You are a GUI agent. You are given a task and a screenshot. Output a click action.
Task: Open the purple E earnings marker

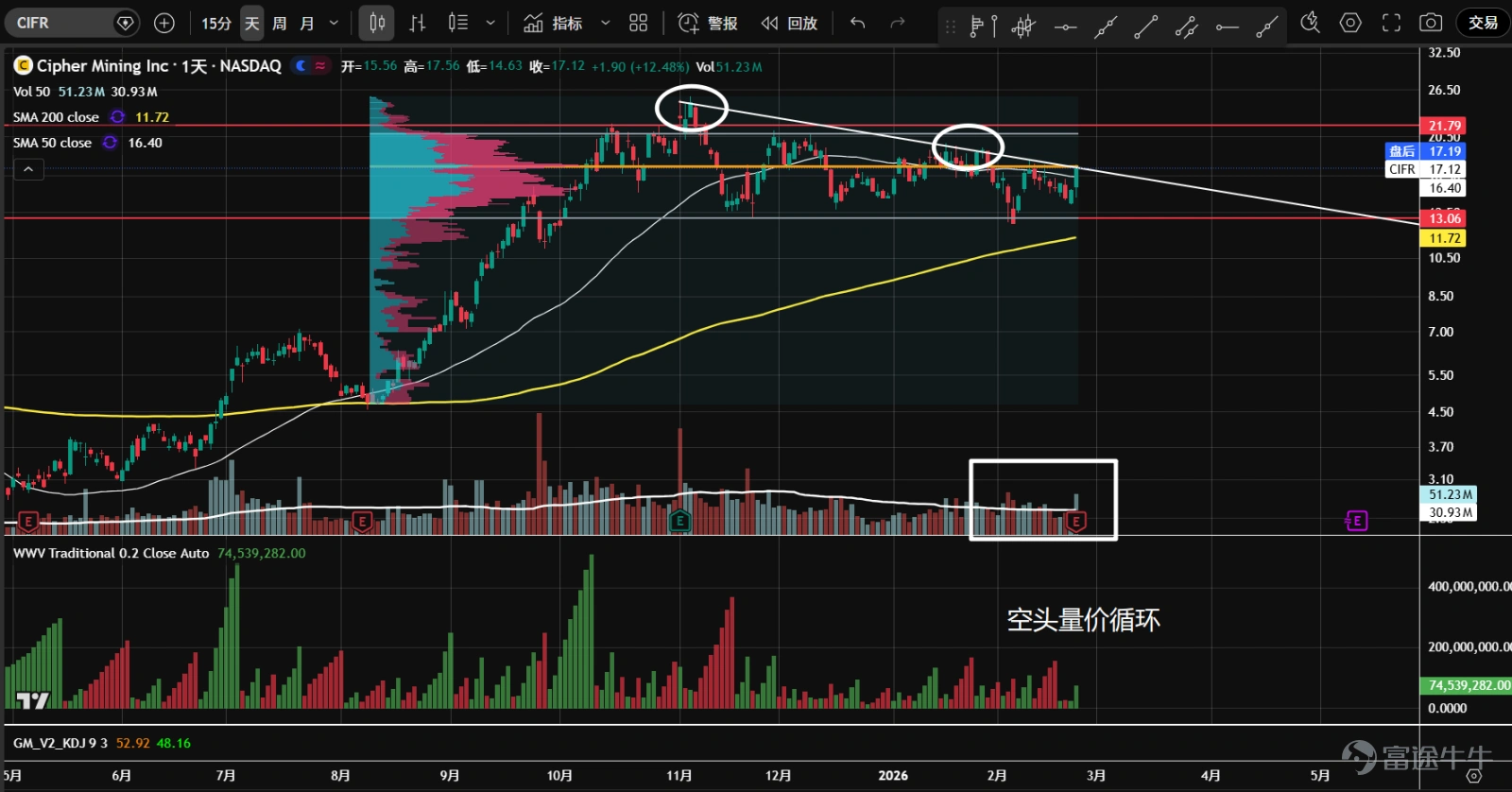click(x=1357, y=521)
